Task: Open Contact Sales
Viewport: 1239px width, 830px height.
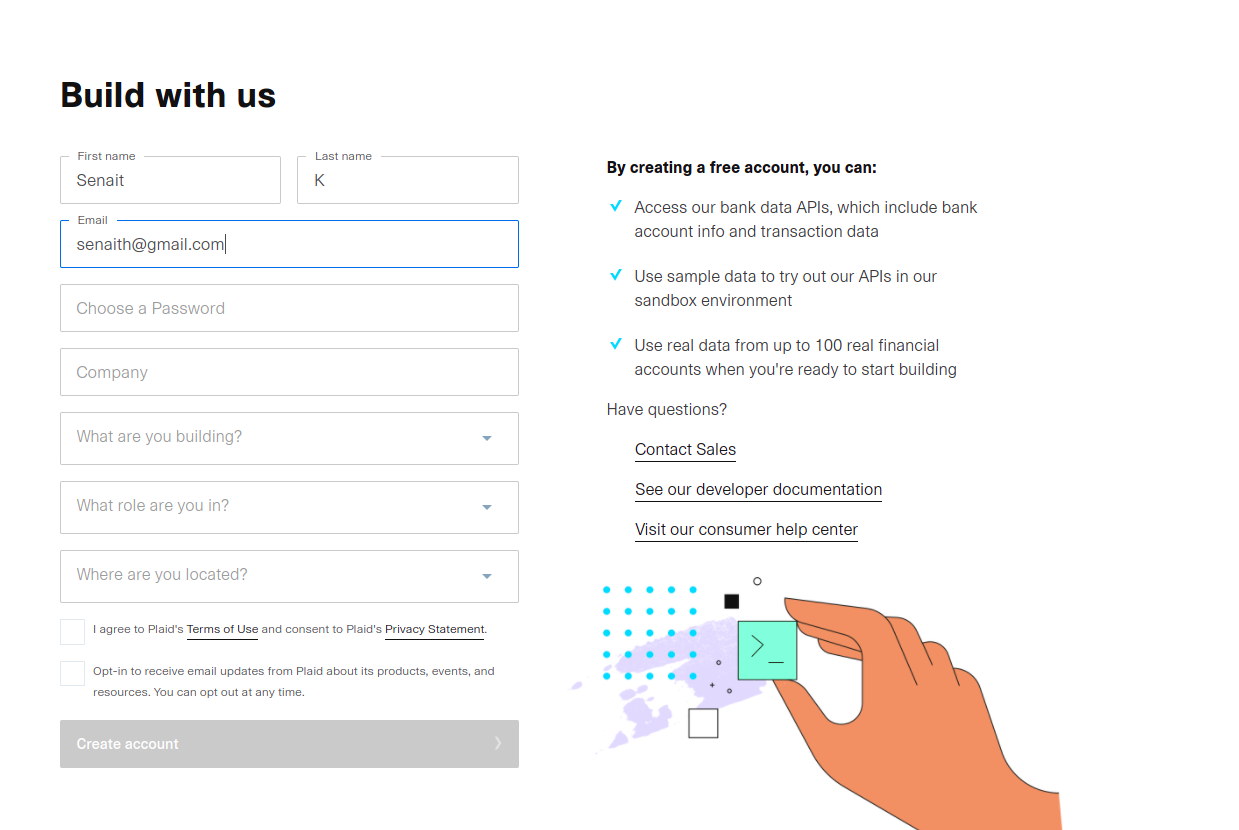Action: click(x=684, y=449)
